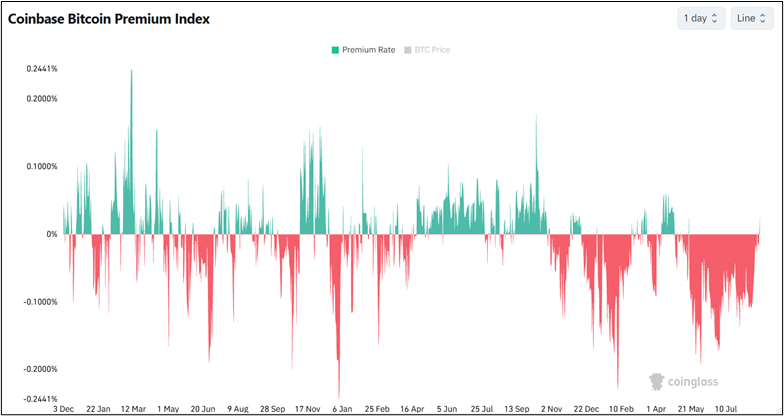Click the 12 Mar x-axis date
The width and height of the screenshot is (784, 416).
pyautogui.click(x=133, y=408)
